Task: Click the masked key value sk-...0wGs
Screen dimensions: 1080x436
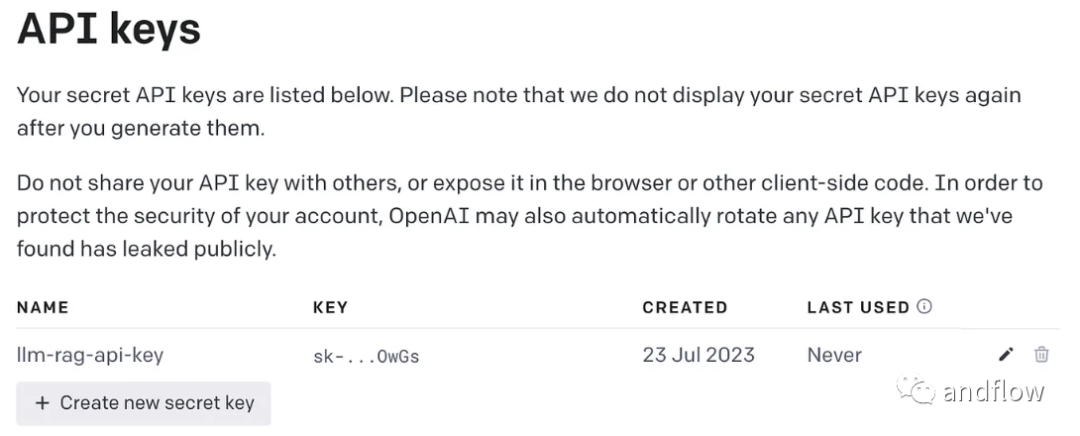Action: click(x=366, y=355)
